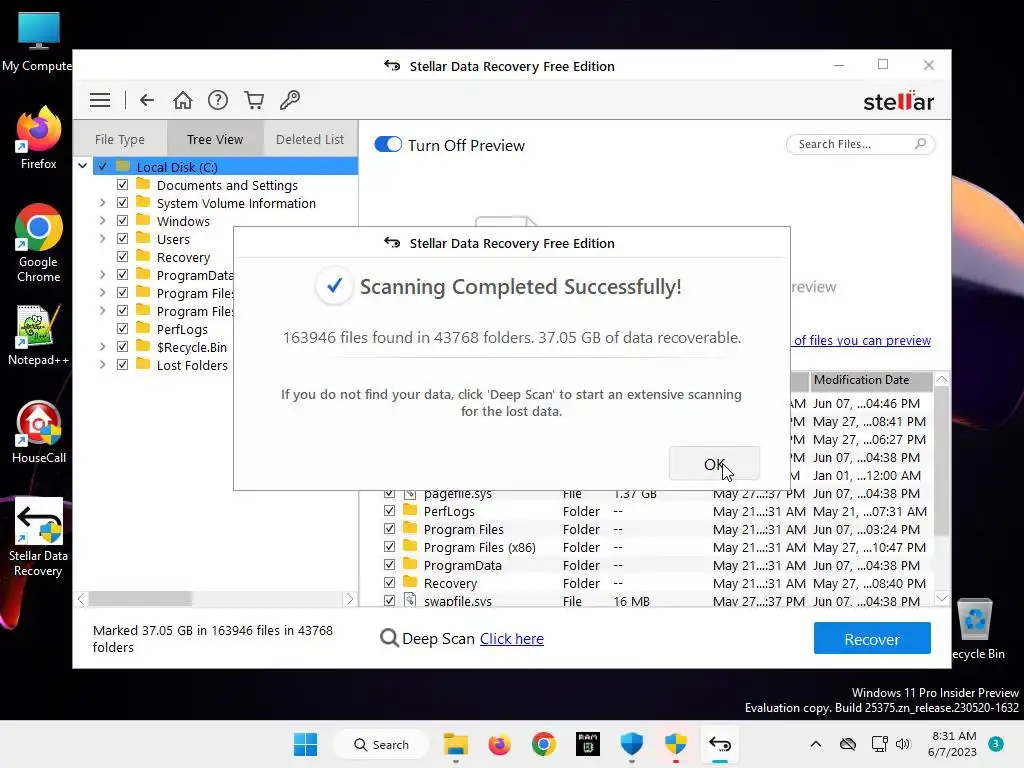Open the notification badge showing 3

[x=996, y=744]
